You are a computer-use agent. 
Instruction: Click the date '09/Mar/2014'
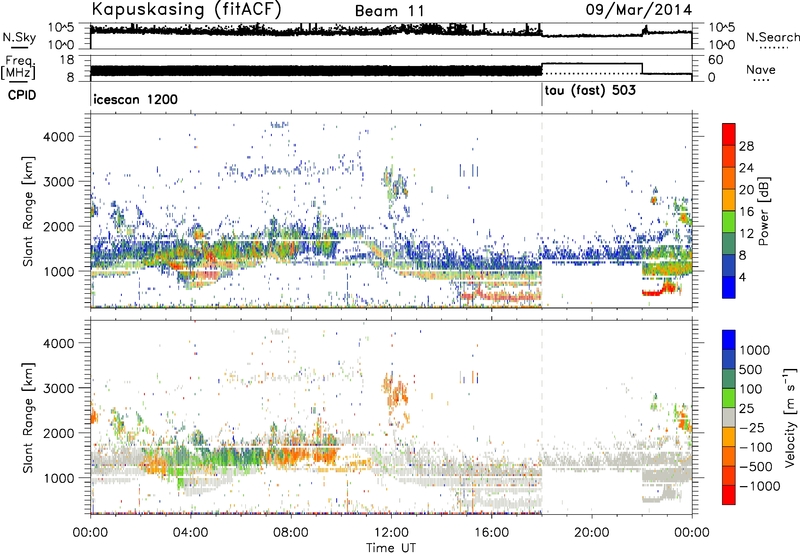[639, 10]
